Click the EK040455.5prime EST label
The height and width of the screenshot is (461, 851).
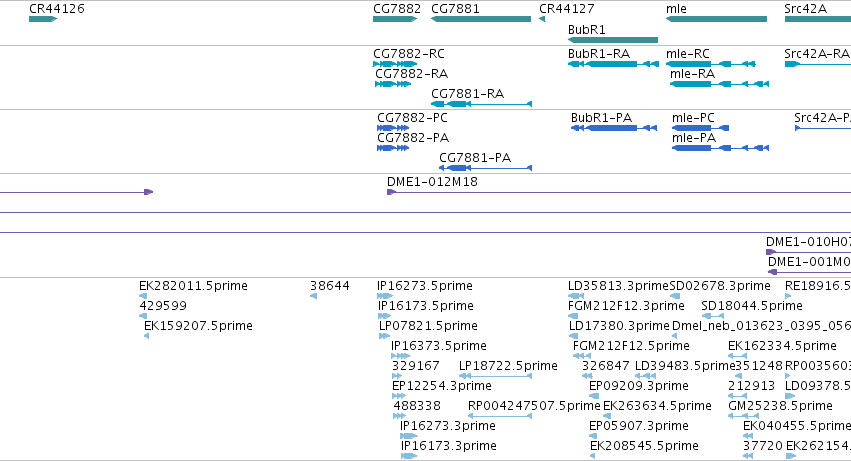797,427
